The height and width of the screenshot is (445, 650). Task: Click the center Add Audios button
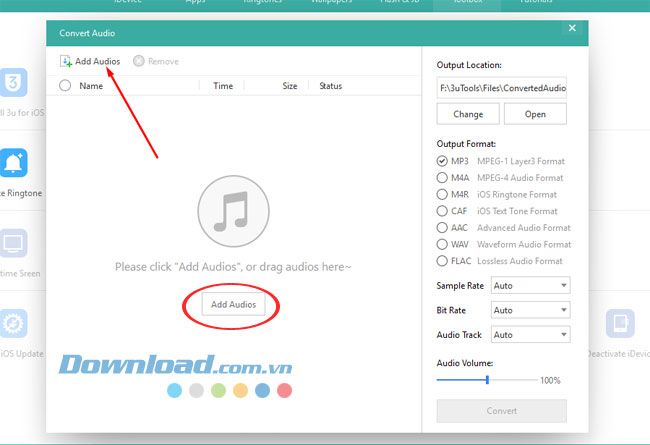click(233, 304)
